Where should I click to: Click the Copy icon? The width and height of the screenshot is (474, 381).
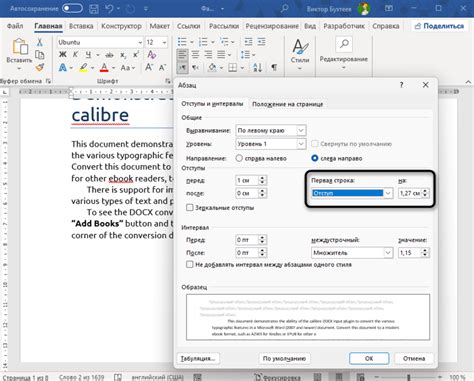pos(40,55)
